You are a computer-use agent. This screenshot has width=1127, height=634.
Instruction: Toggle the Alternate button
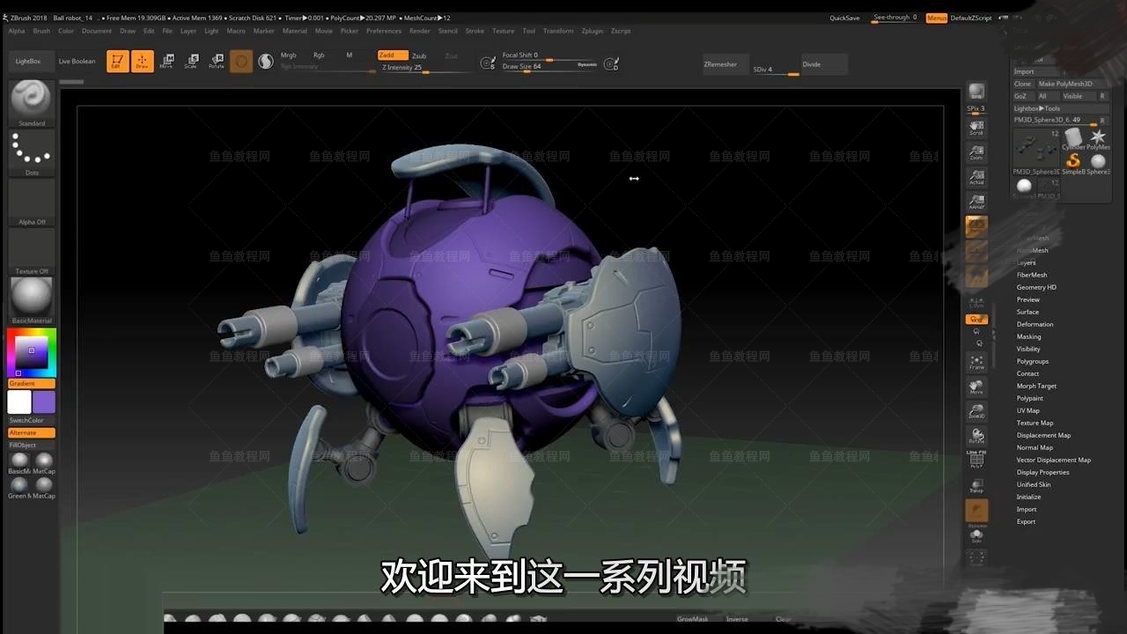coord(31,433)
